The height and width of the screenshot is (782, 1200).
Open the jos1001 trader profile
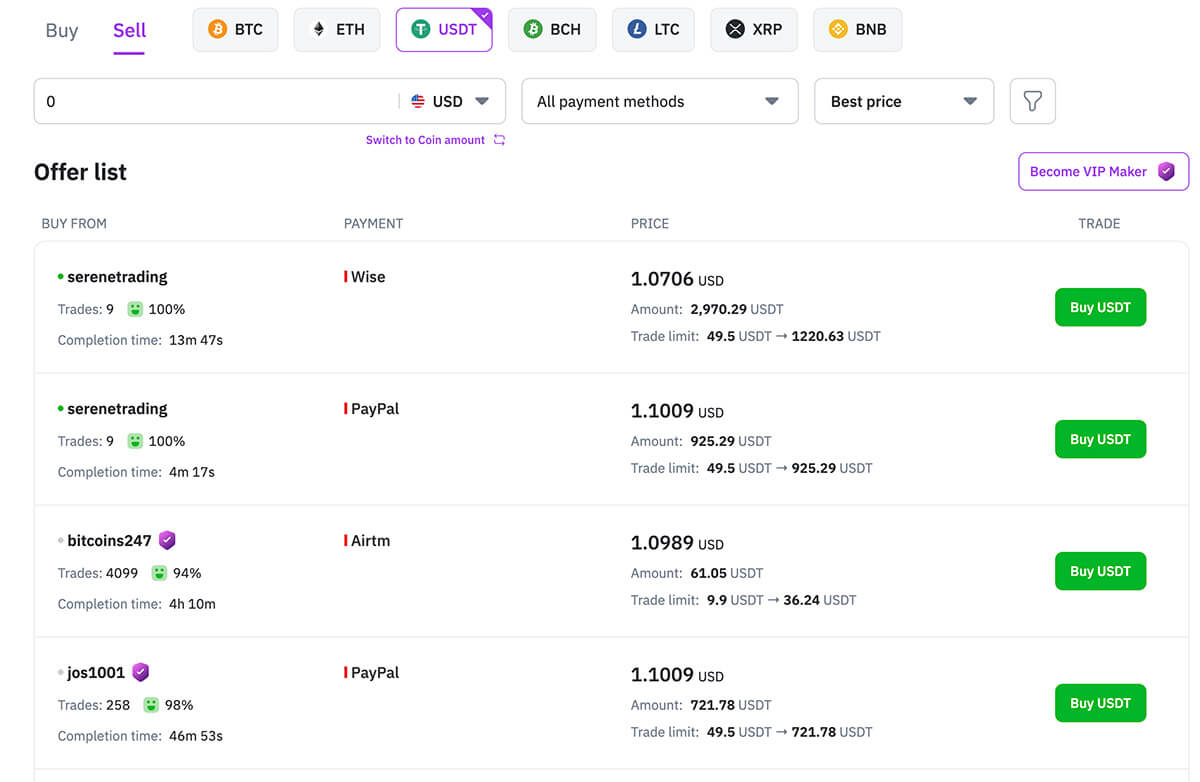[96, 673]
